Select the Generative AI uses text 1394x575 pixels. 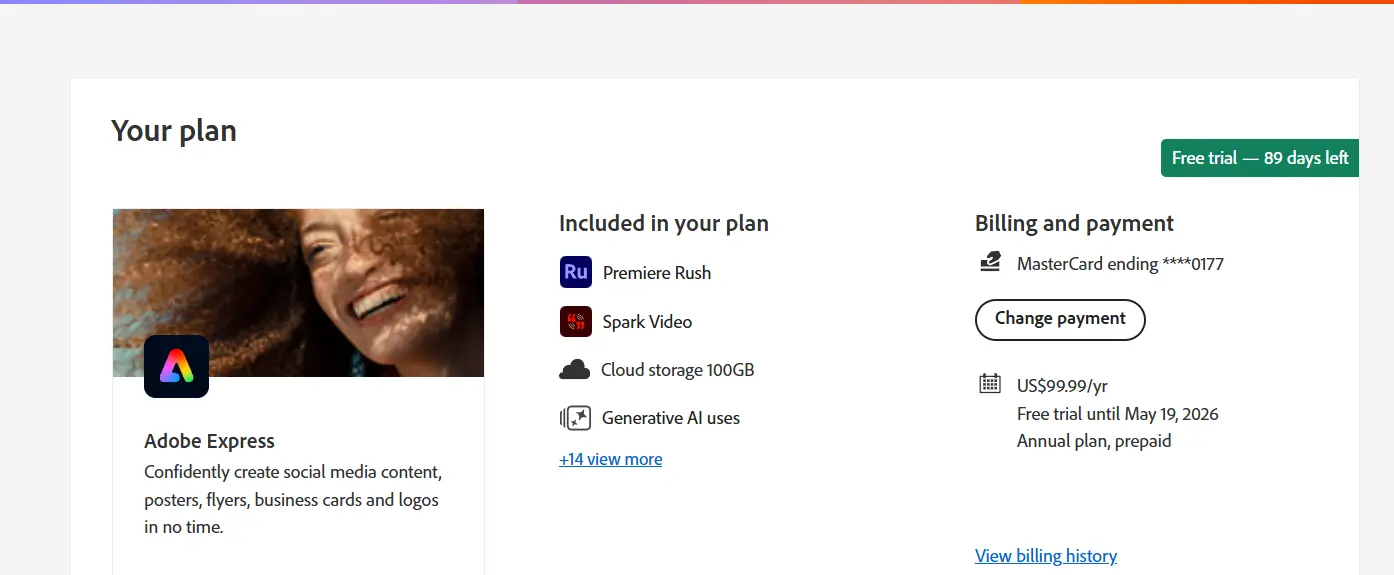(671, 418)
